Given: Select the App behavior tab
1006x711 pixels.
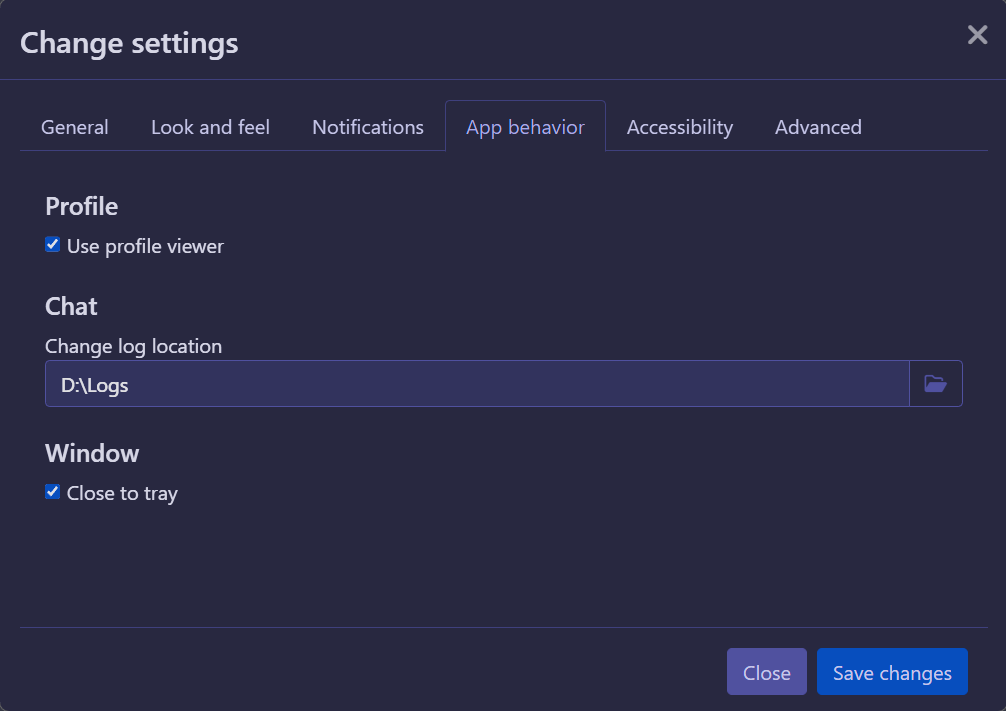Looking at the screenshot, I should pos(525,127).
